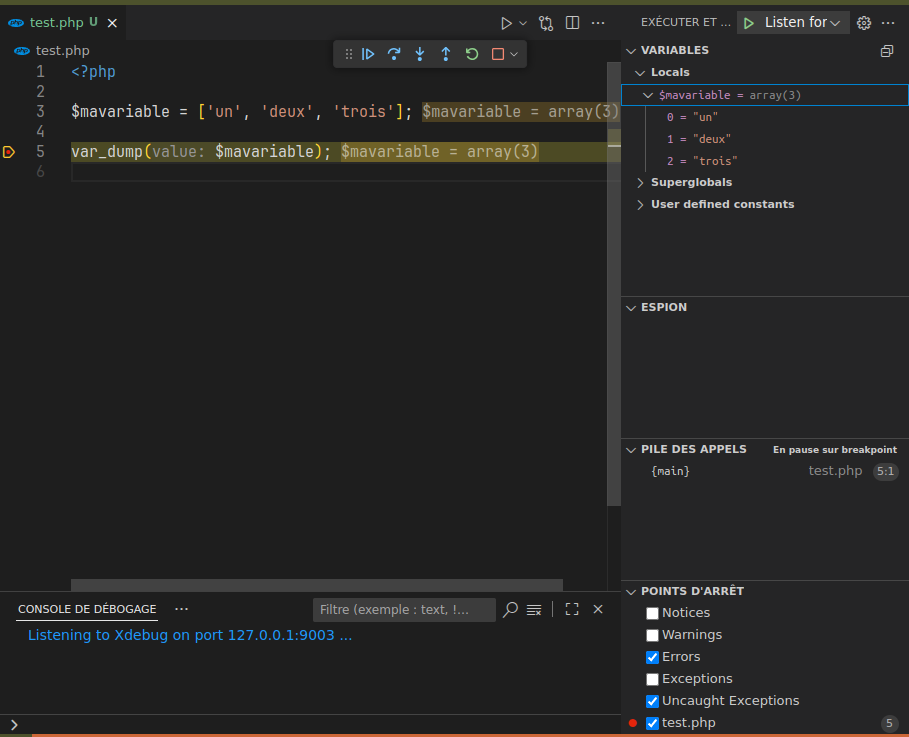Click the editor vertical scrollbar
Image resolution: width=909 pixels, height=737 pixels.
[613, 284]
